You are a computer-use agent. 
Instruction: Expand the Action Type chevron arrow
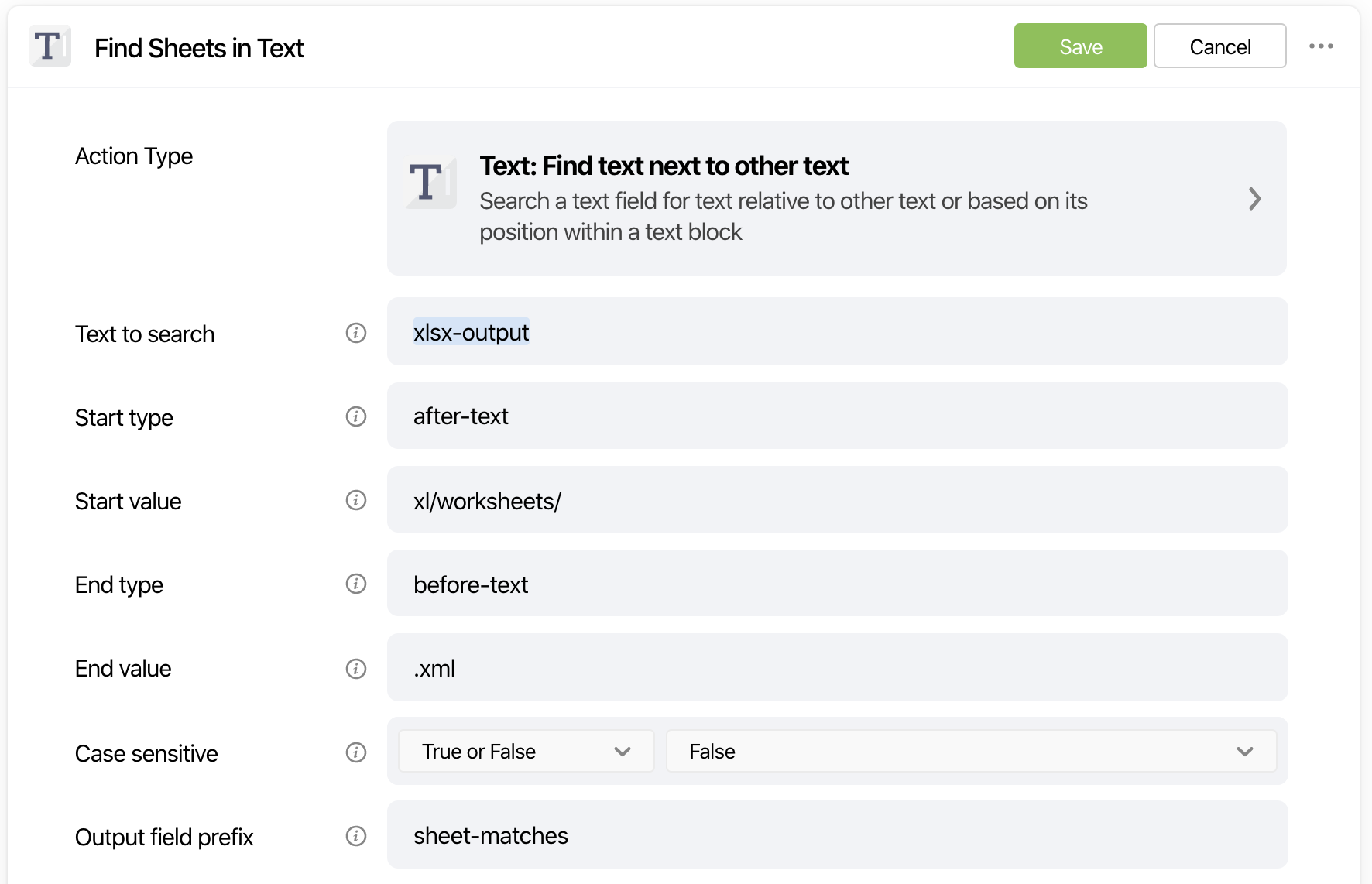tap(1254, 199)
